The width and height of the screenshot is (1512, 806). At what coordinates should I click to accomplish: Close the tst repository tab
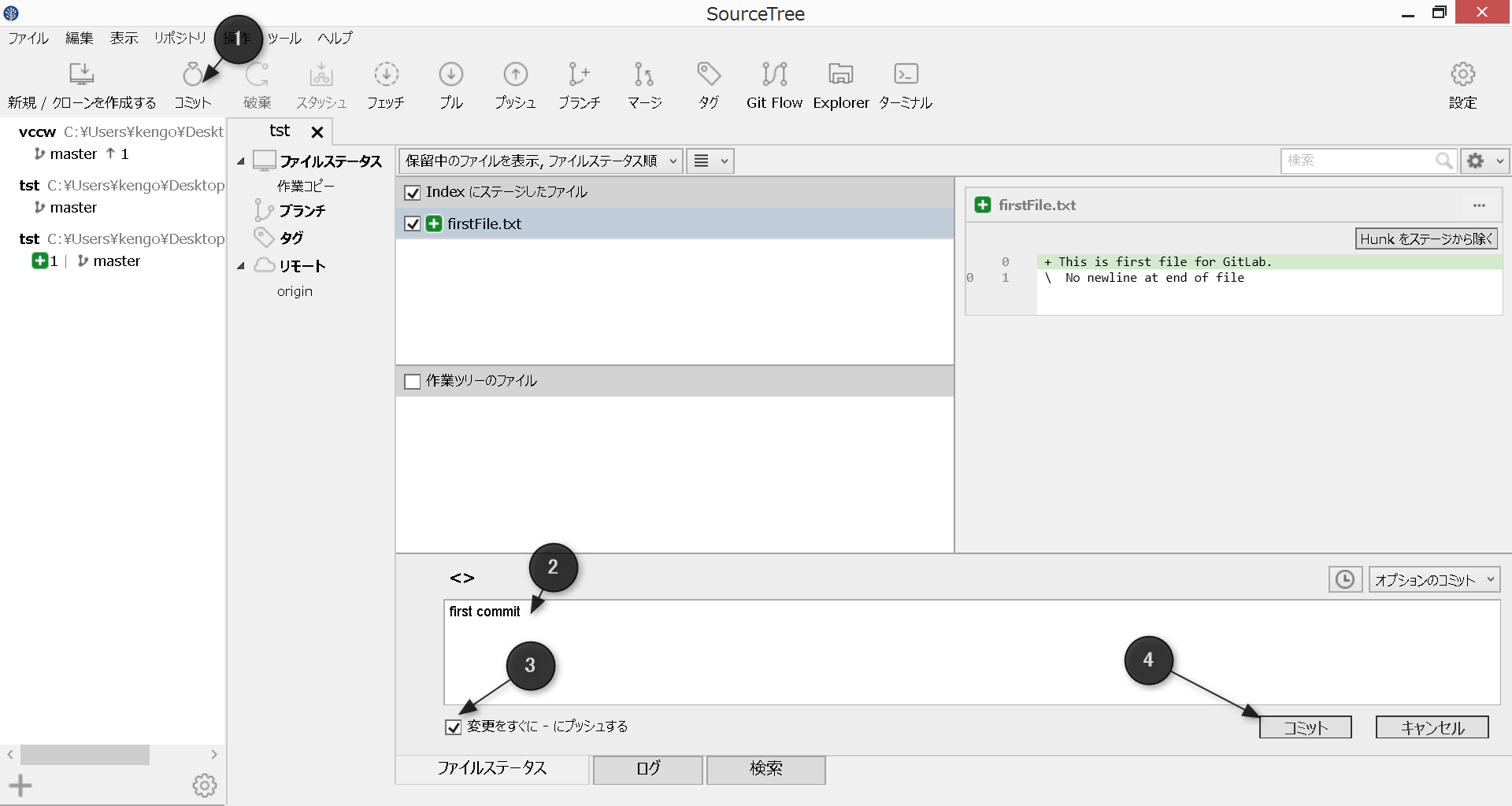pos(317,132)
